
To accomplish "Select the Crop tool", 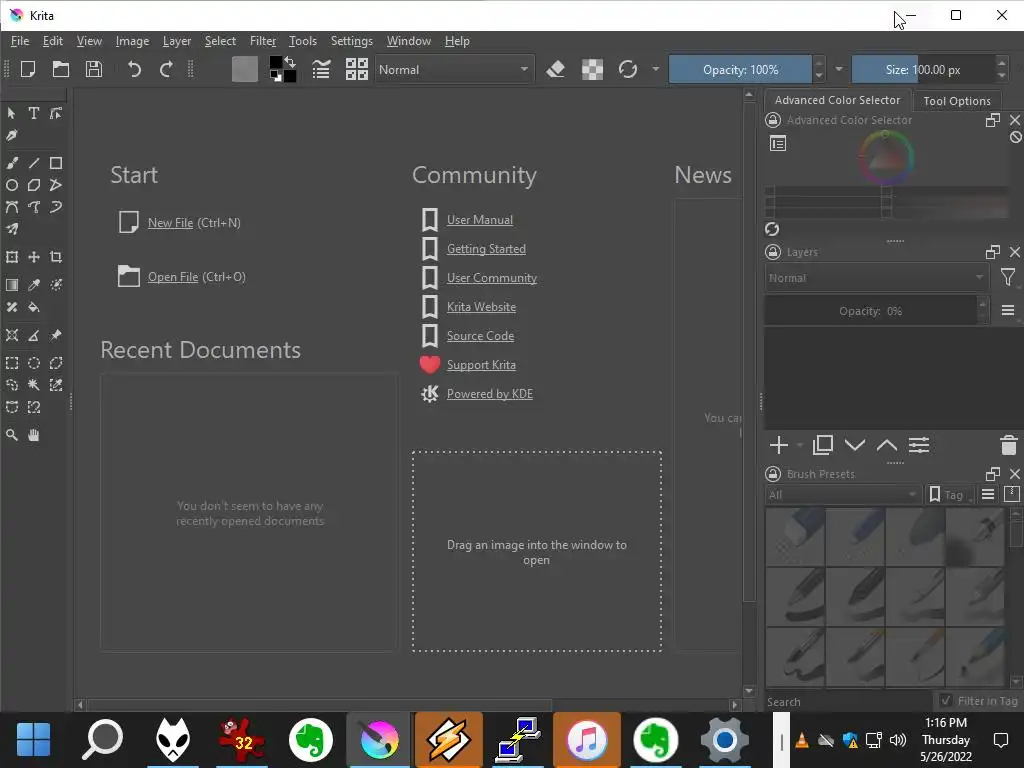I will click(56, 257).
